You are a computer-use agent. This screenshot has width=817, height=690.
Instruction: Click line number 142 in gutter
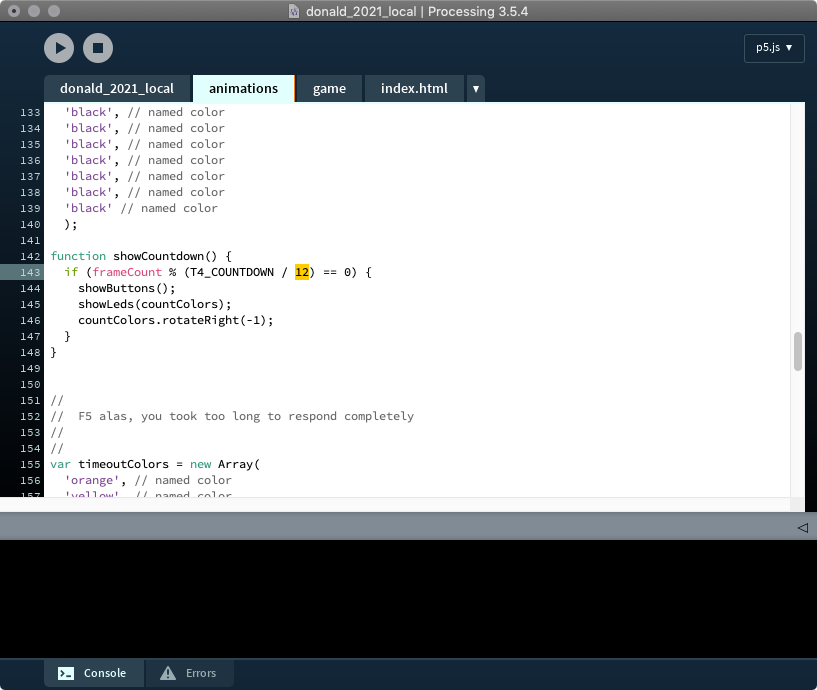coord(30,256)
